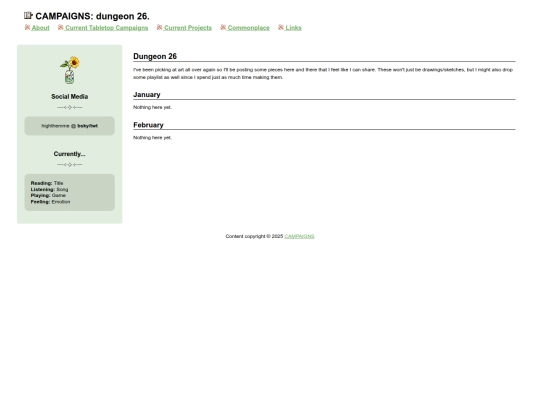540x405 pixels.
Task: Click the bsky/twt social media link
Action: pyautogui.click(x=87, y=126)
